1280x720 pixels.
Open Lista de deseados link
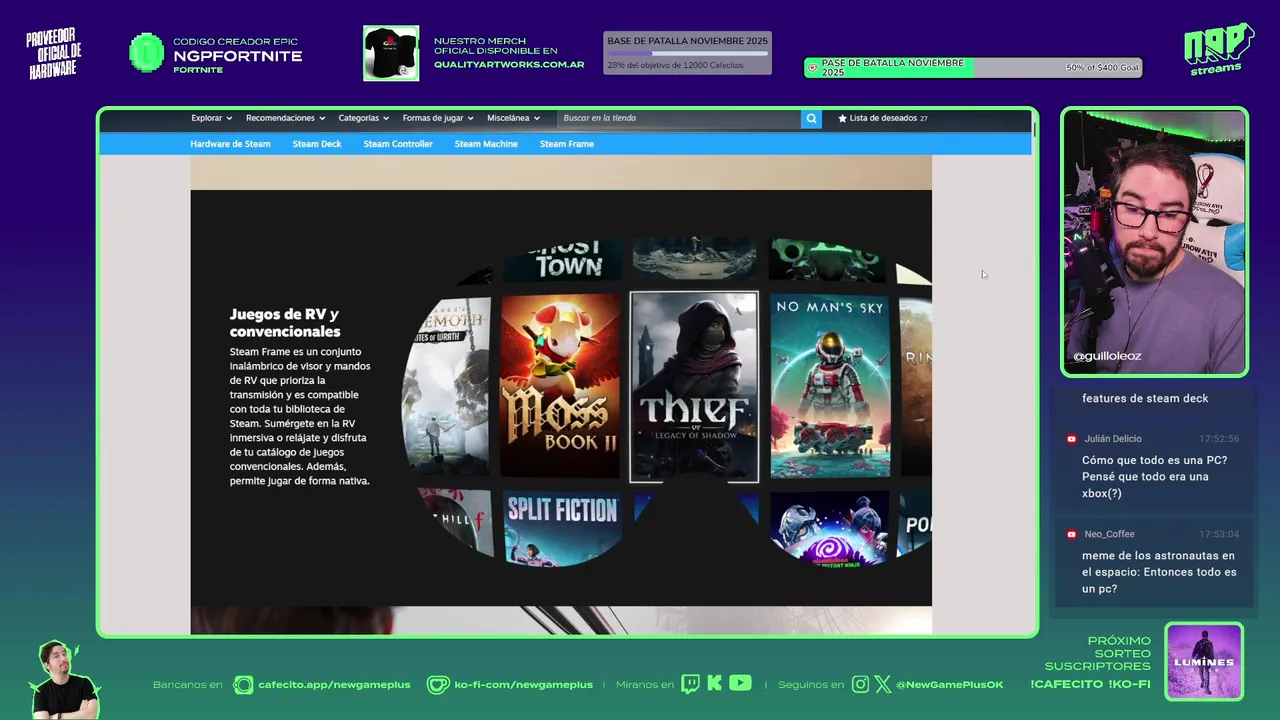point(883,118)
